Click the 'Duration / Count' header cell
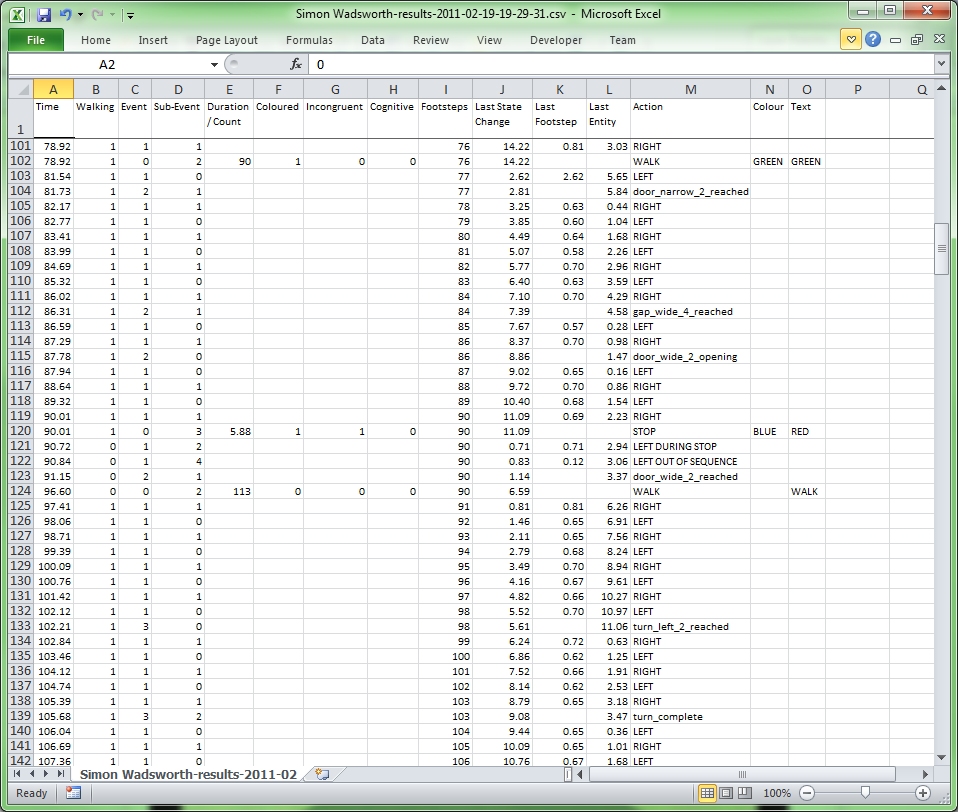Viewport: 958px width, 812px height. pyautogui.click(x=229, y=118)
